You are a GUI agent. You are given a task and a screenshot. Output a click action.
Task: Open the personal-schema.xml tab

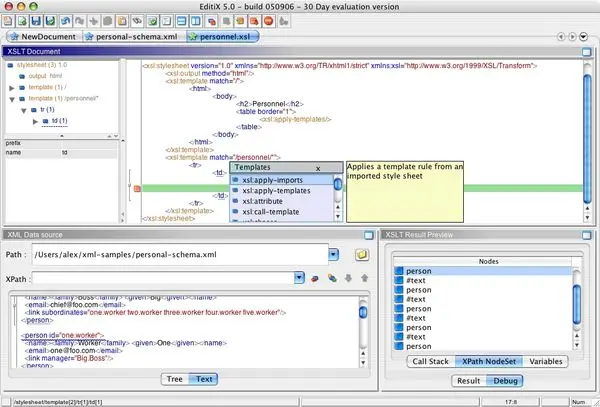click(x=134, y=37)
